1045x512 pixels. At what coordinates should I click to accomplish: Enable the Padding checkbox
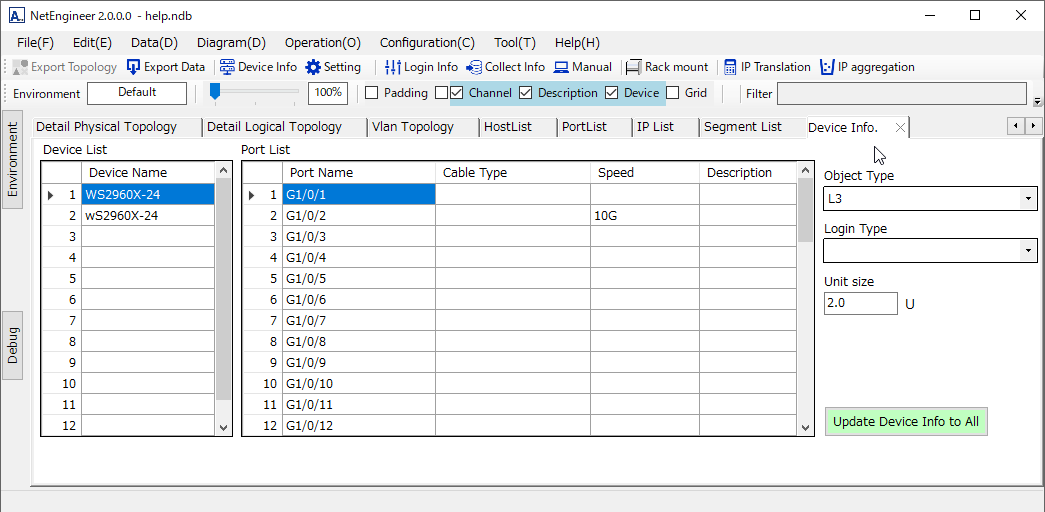click(372, 93)
